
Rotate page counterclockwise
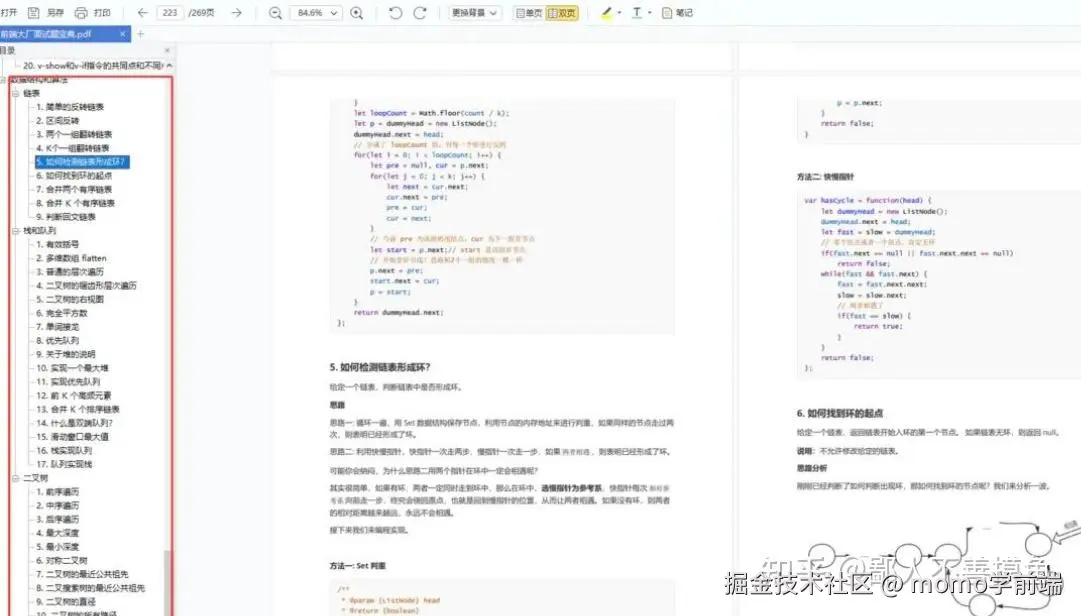395,12
